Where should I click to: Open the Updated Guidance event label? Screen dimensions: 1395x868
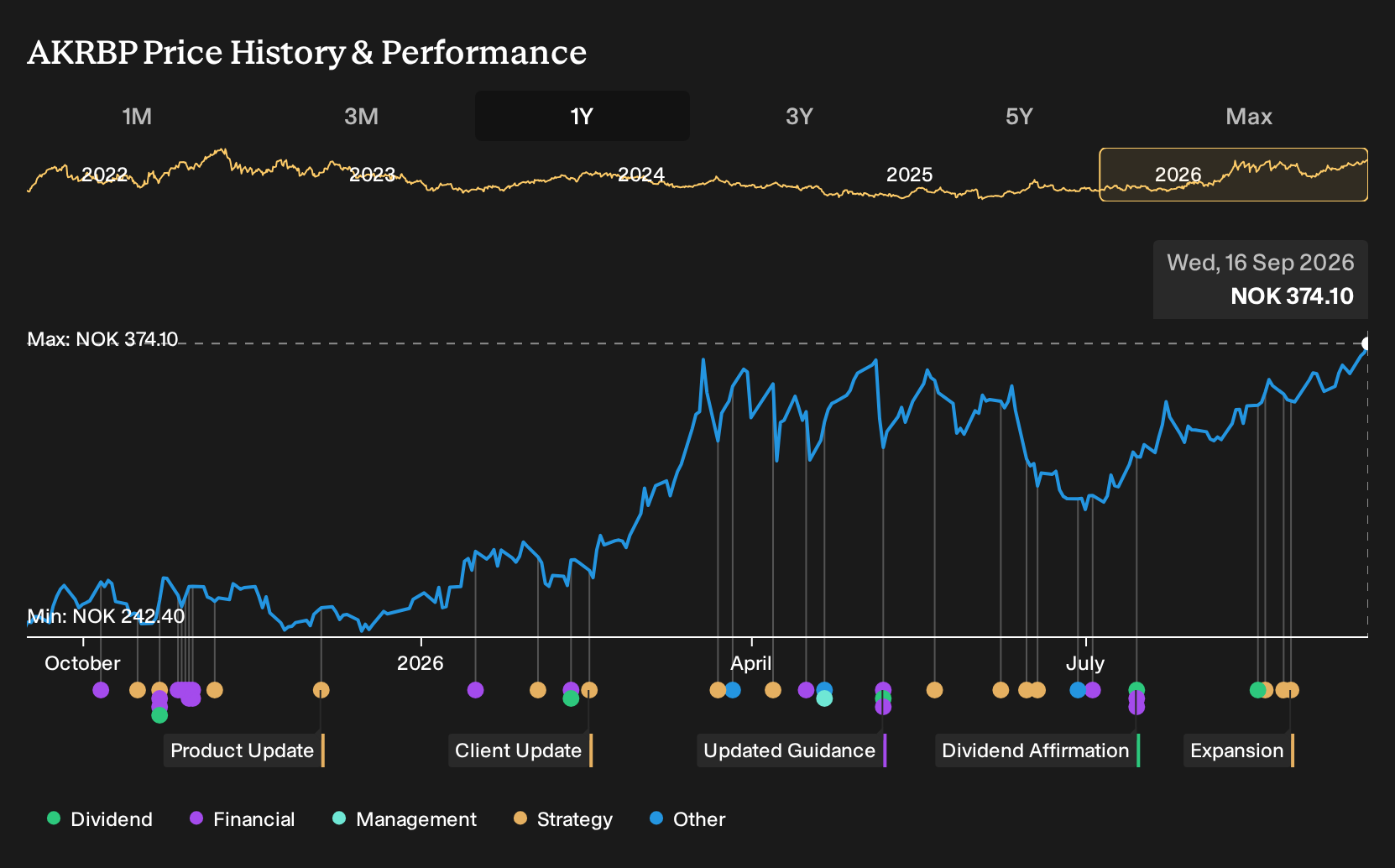791,750
